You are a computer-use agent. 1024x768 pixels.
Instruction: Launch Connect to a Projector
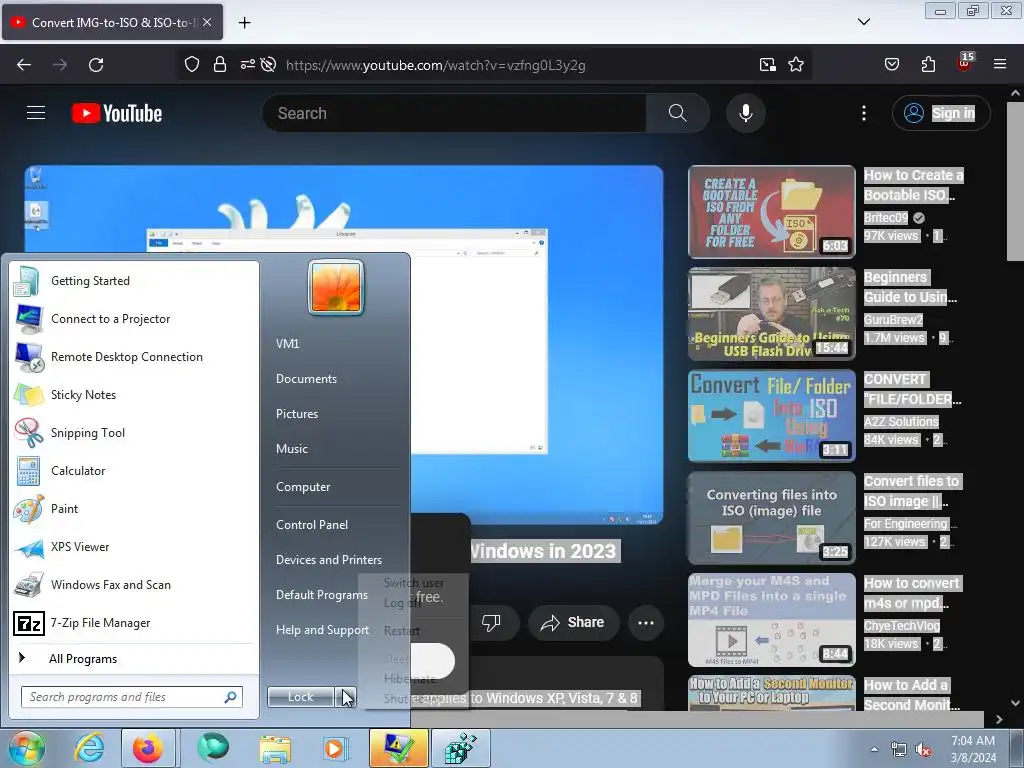(x=134, y=319)
